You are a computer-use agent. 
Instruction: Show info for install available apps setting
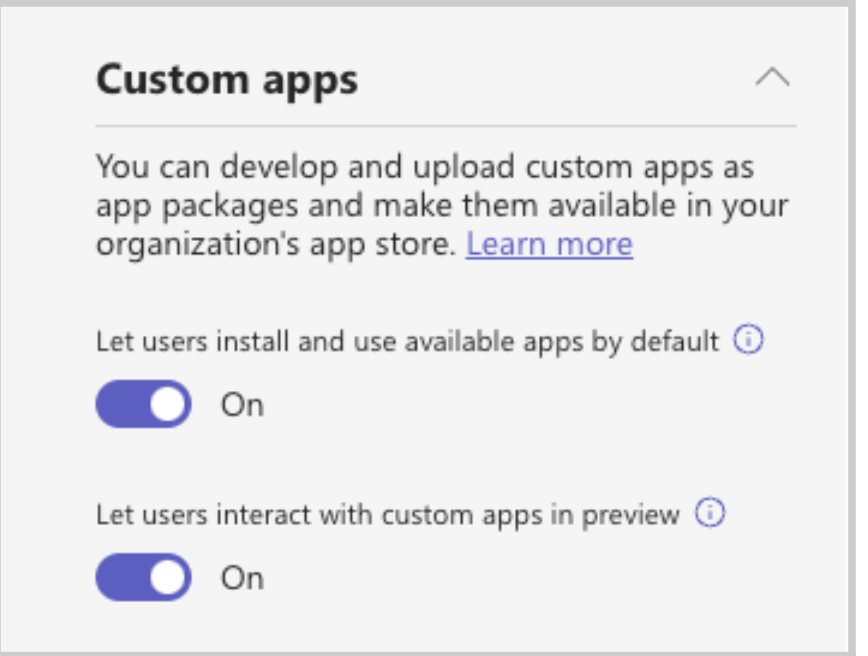point(748,339)
